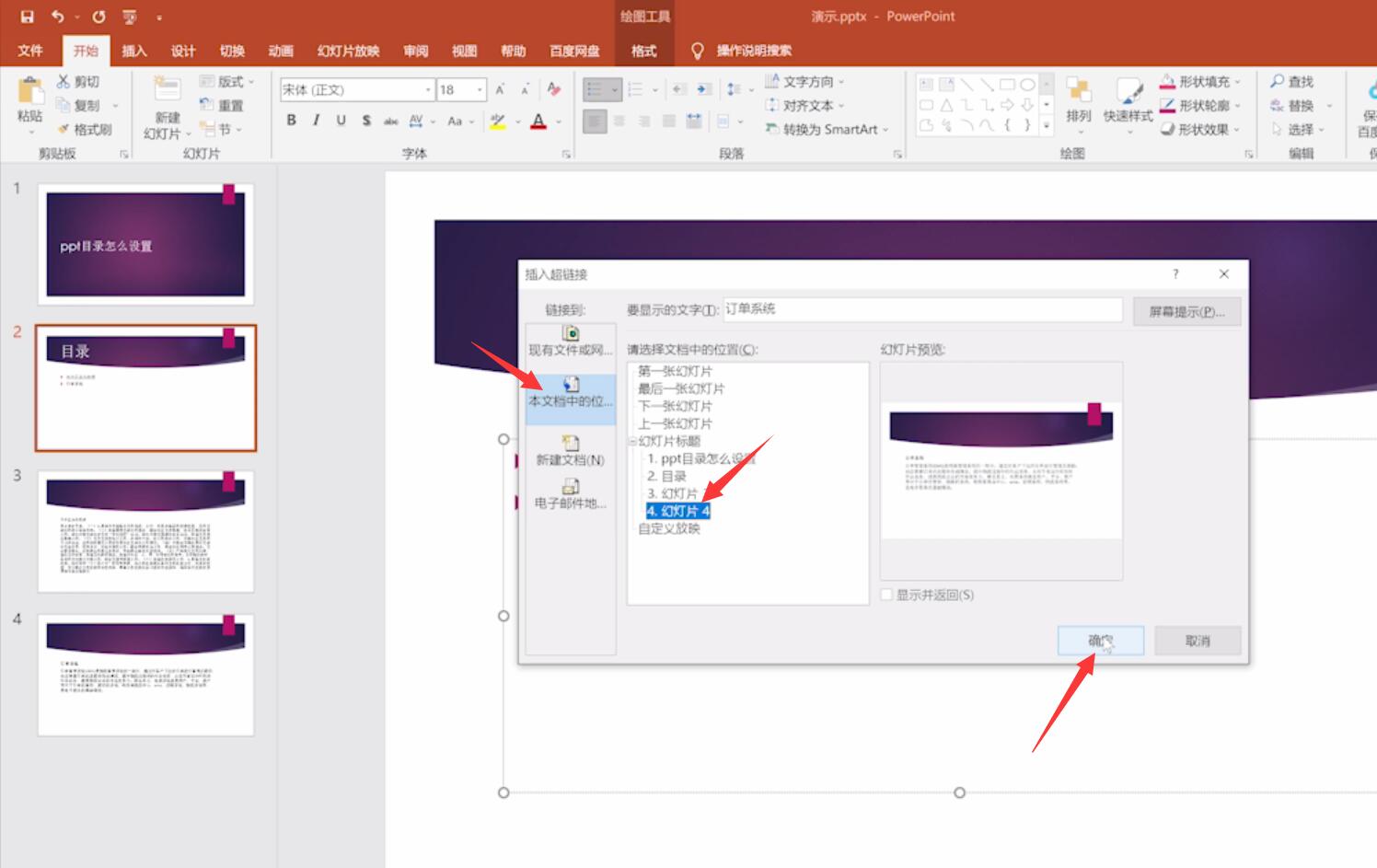
Task: Select slide 3 thumbnail in the panel
Action: (145, 531)
